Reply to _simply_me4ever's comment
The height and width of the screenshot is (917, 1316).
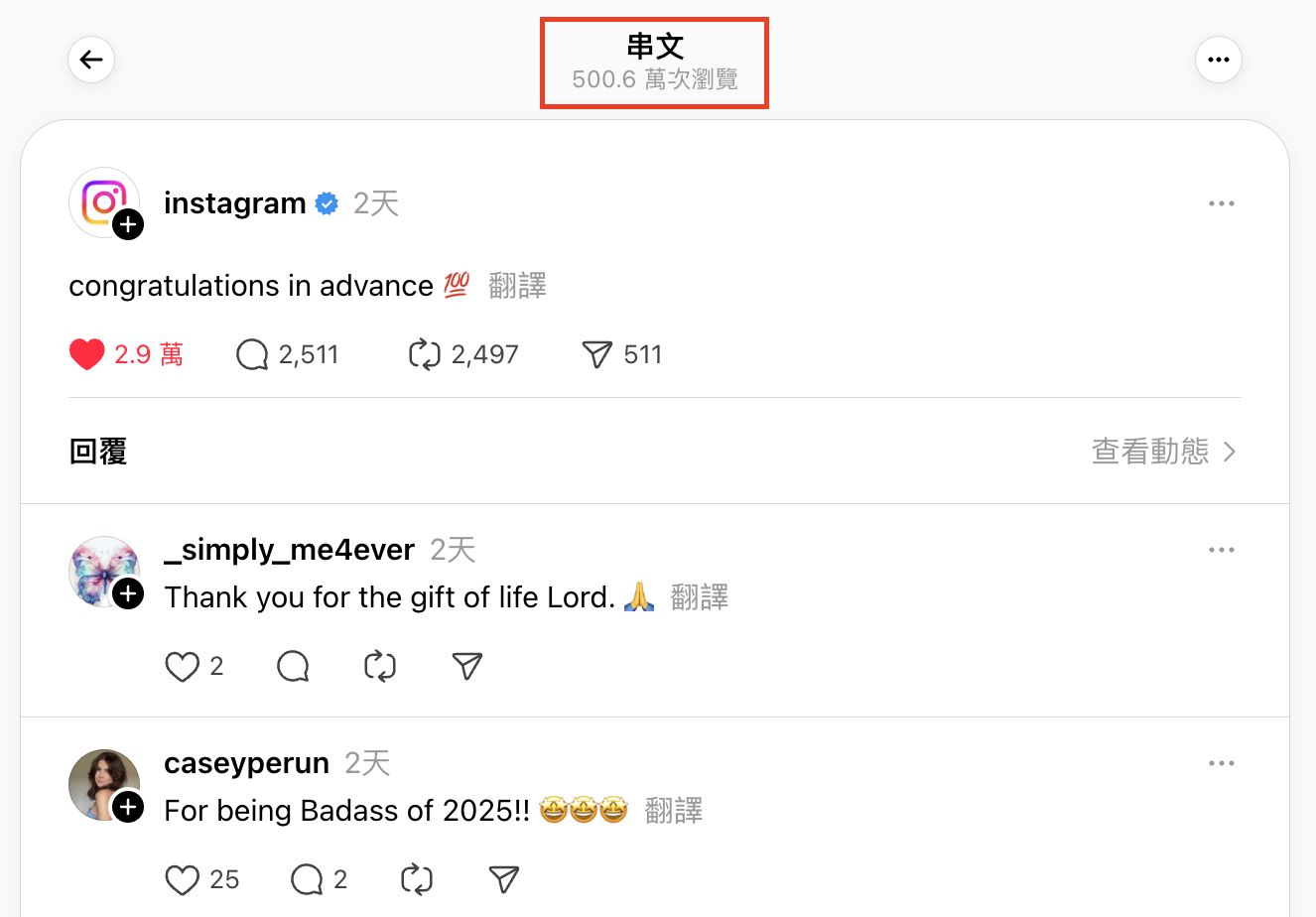(x=293, y=666)
